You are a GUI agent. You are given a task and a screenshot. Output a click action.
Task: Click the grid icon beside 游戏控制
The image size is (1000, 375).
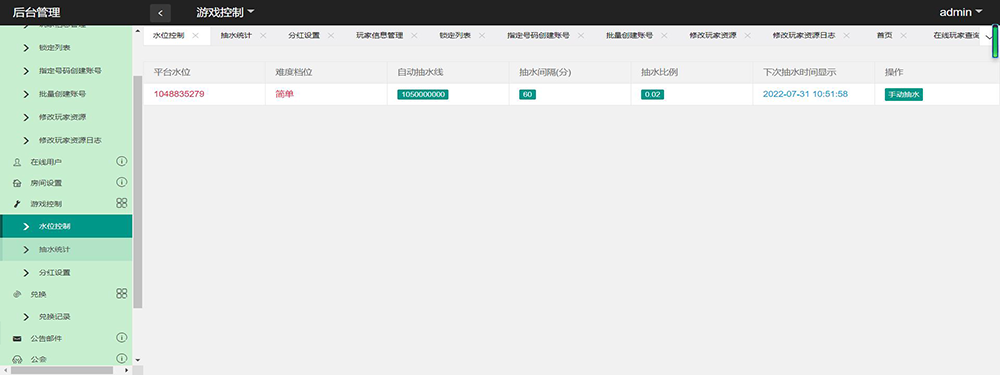tap(121, 203)
